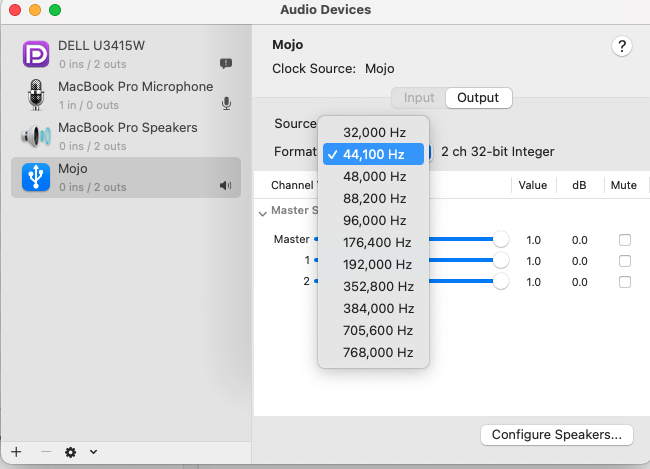650x469 pixels.
Task: Select the MacBook Pro Microphone icon
Action: coord(36,95)
